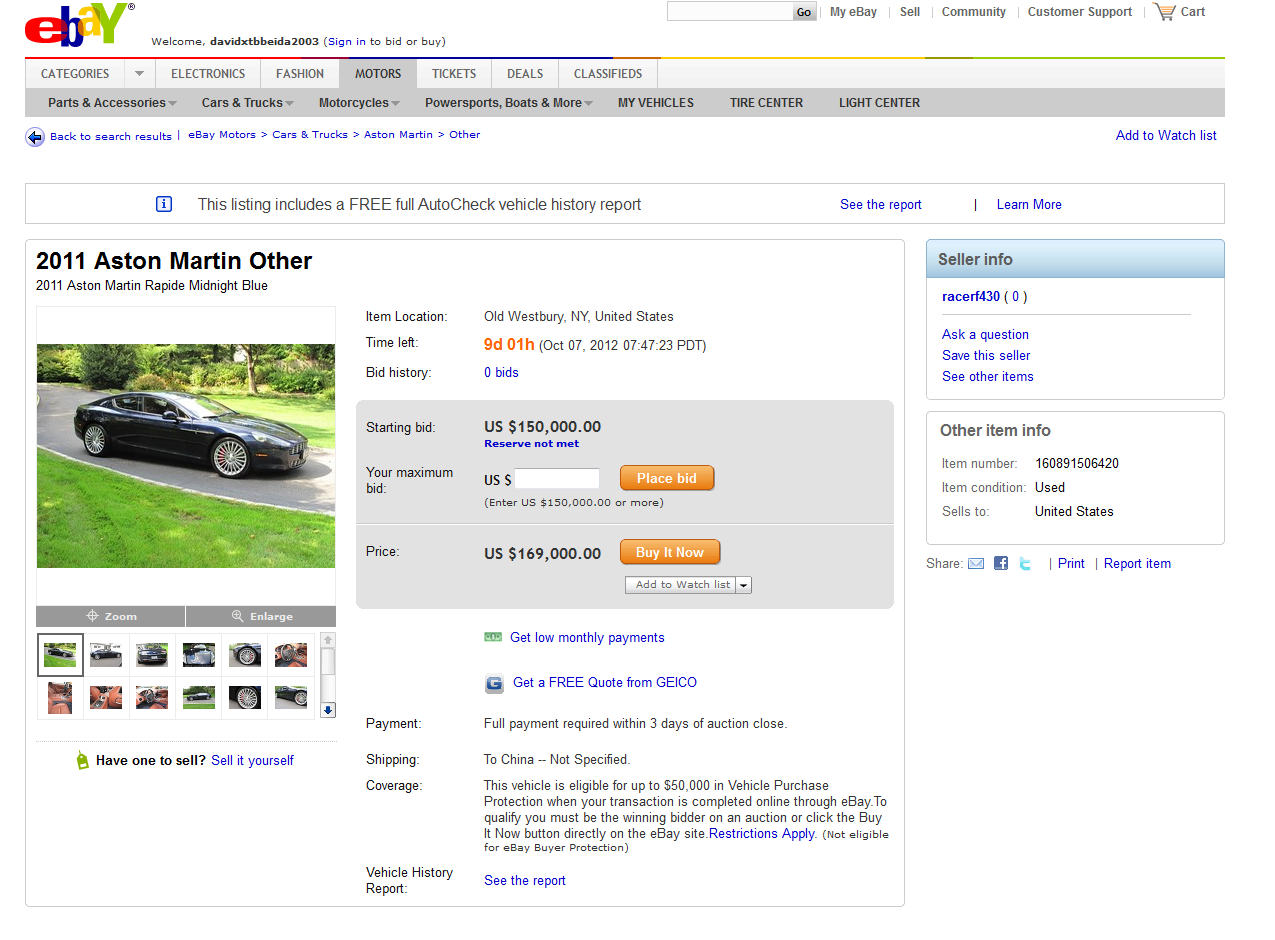Click the Place bid button
The height and width of the screenshot is (940, 1275).
(x=667, y=478)
